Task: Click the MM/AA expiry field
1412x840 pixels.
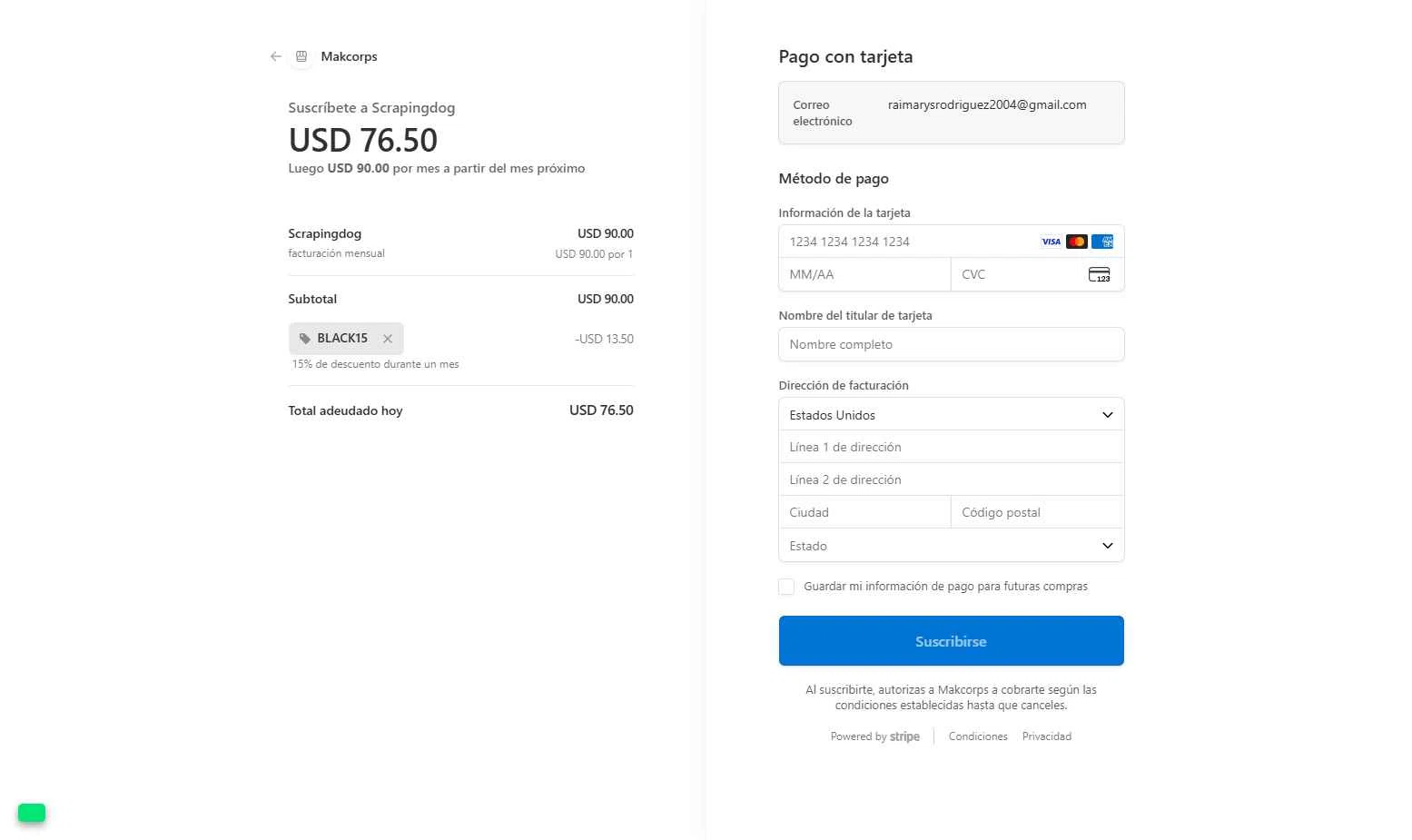Action: pos(864,274)
